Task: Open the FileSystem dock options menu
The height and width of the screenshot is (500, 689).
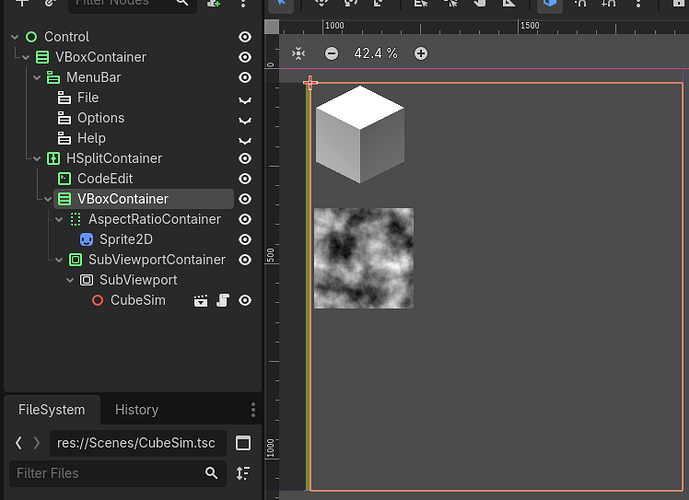Action: click(253, 410)
